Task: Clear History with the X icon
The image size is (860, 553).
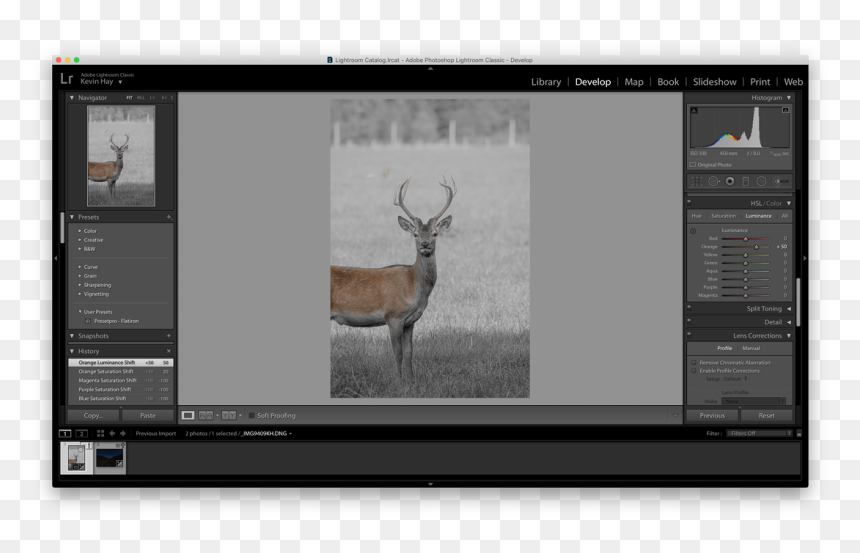Action: coord(169,351)
